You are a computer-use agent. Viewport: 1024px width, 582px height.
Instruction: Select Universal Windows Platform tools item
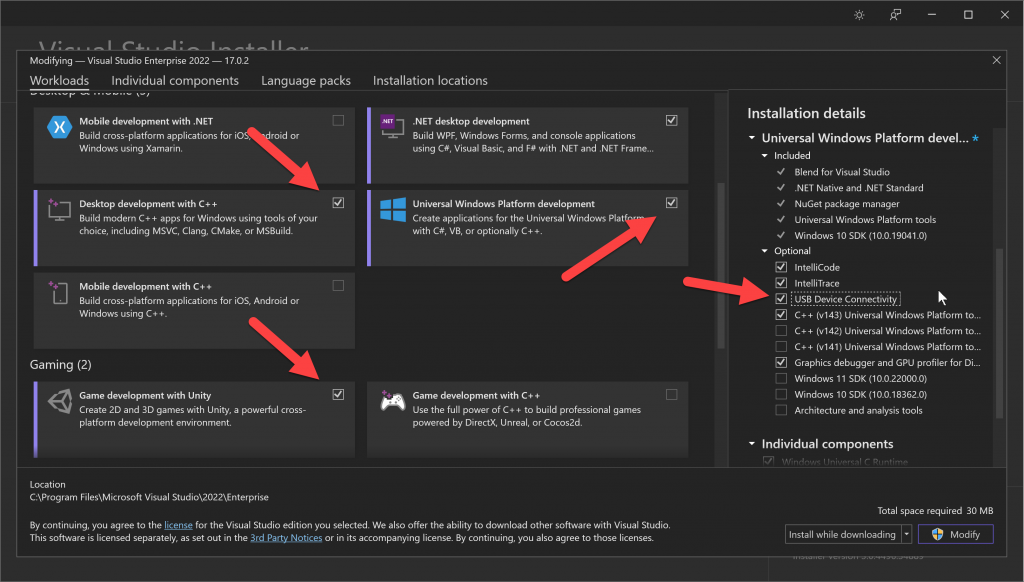point(865,219)
